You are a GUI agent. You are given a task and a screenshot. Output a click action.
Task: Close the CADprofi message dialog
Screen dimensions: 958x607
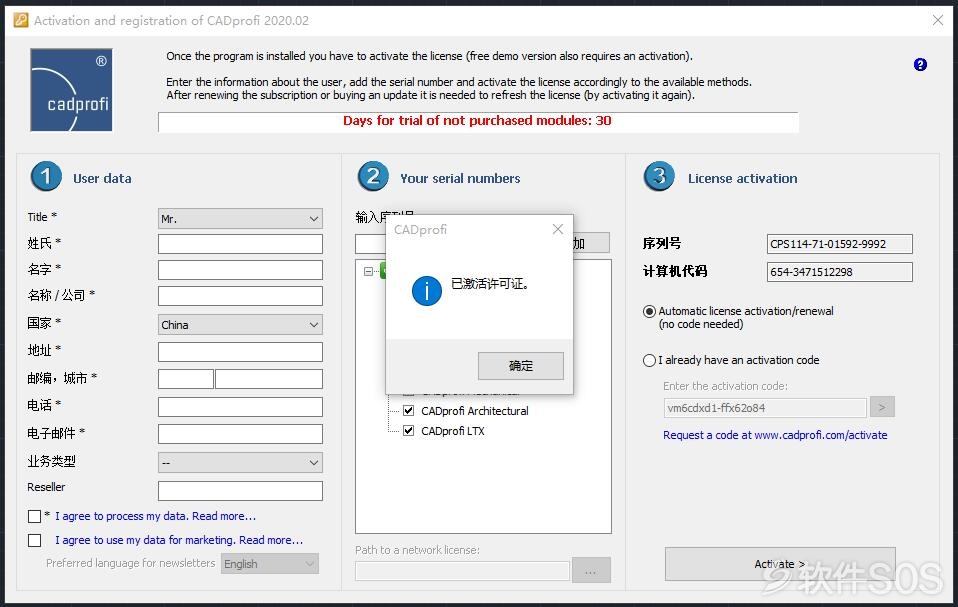click(x=557, y=229)
